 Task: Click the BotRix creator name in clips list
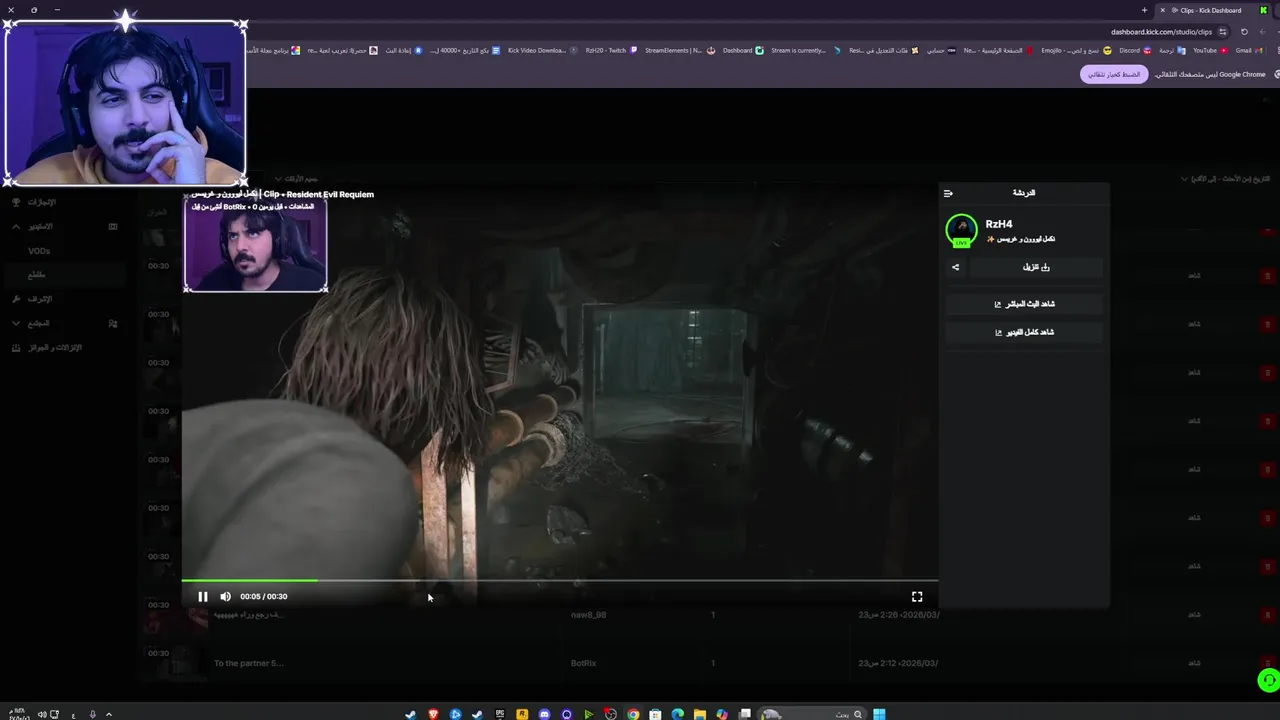coord(583,663)
